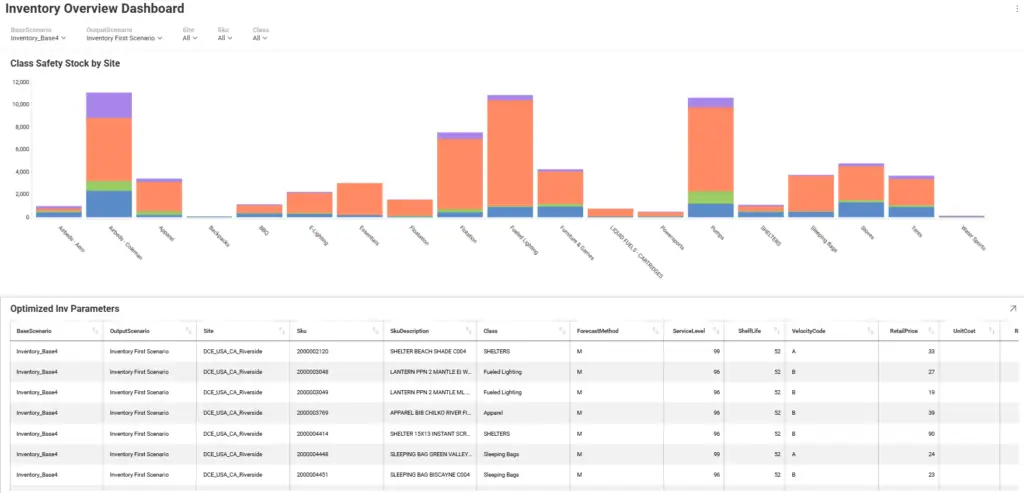Click the SkuDescription column sort icon
Screen dimensions: 1024x493
tap(470, 331)
